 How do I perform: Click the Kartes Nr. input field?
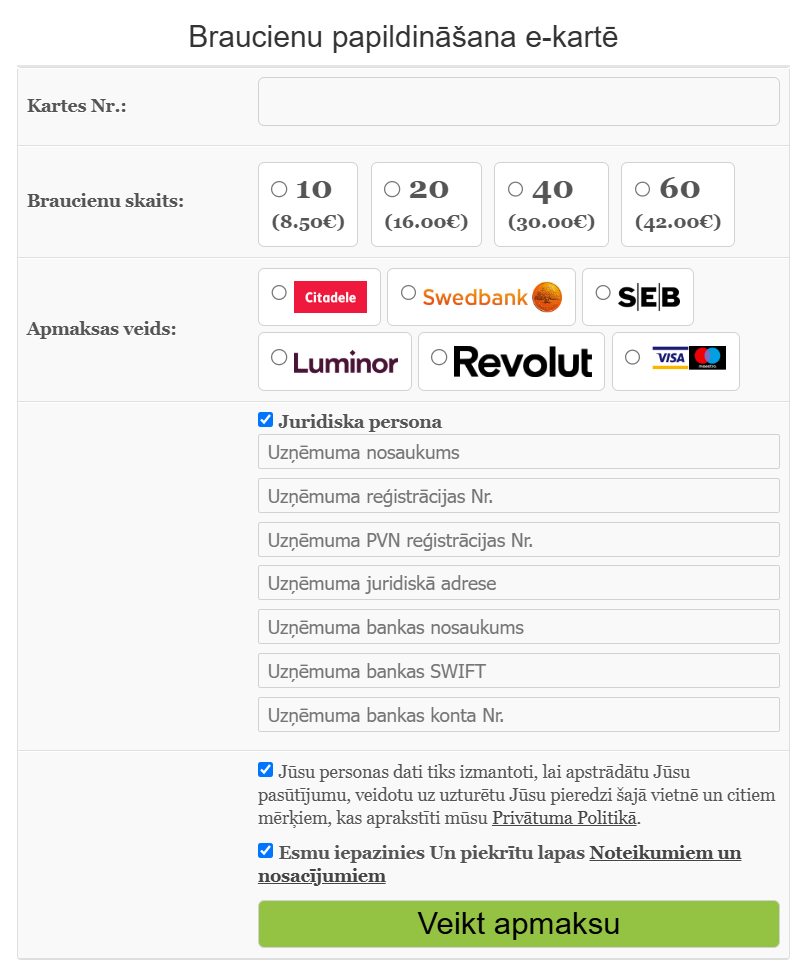click(x=518, y=102)
